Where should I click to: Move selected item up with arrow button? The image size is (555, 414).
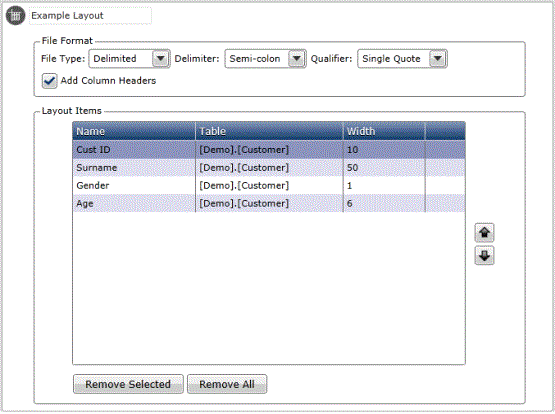click(x=484, y=233)
